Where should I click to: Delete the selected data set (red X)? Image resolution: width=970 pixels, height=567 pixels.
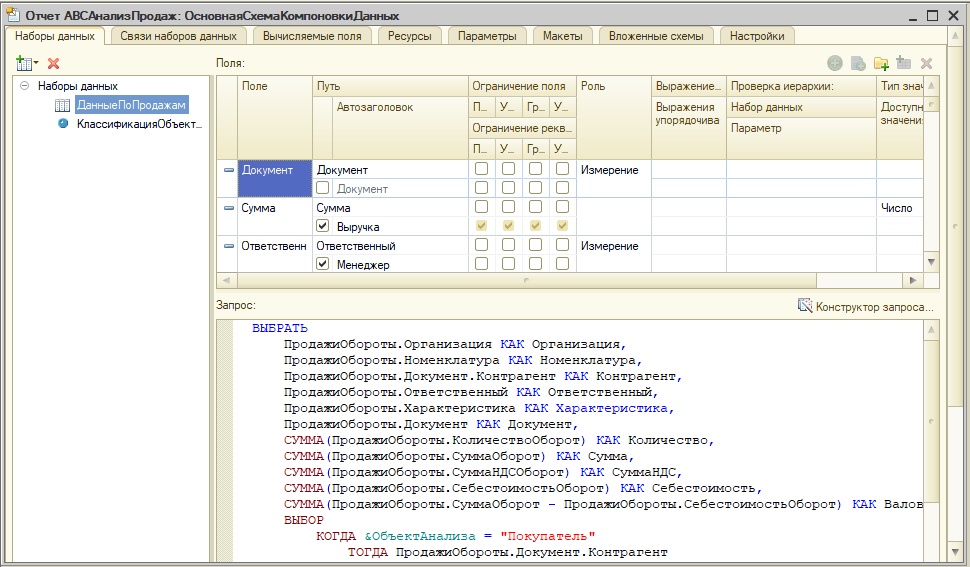(x=54, y=63)
